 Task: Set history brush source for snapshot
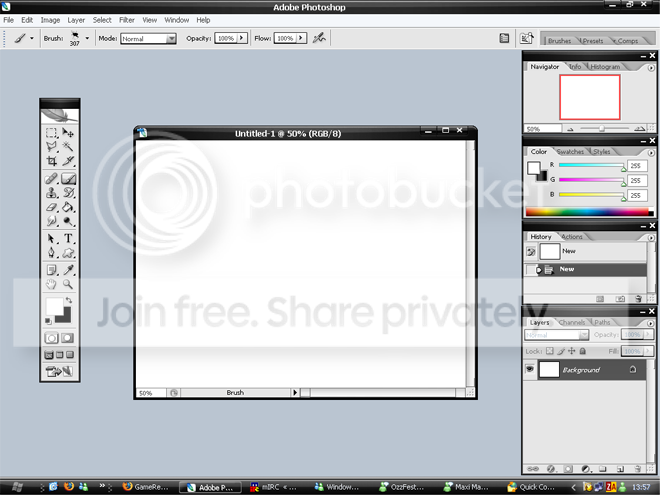[x=531, y=252]
